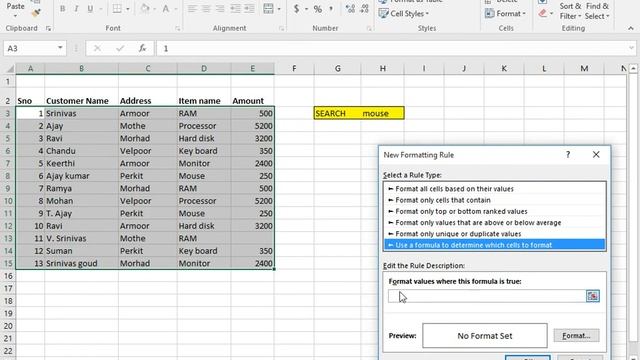Open the Format cells dropdown

tap(505, 13)
